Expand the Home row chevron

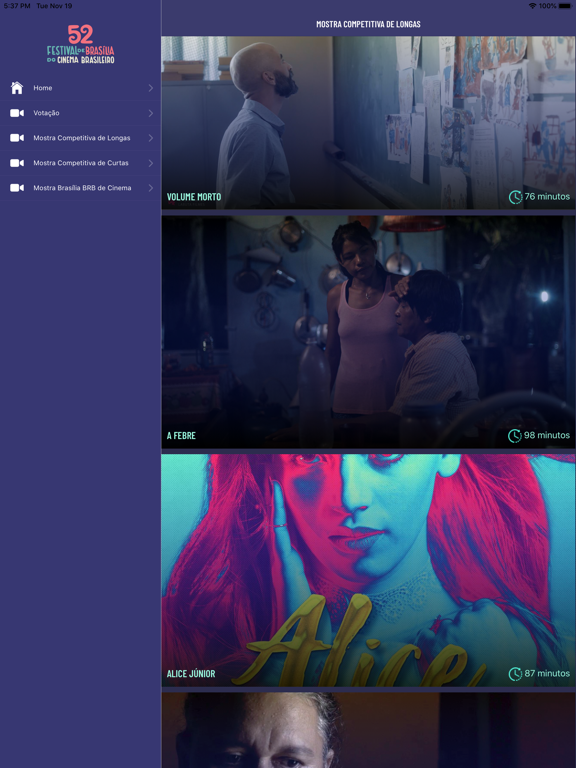click(x=150, y=88)
